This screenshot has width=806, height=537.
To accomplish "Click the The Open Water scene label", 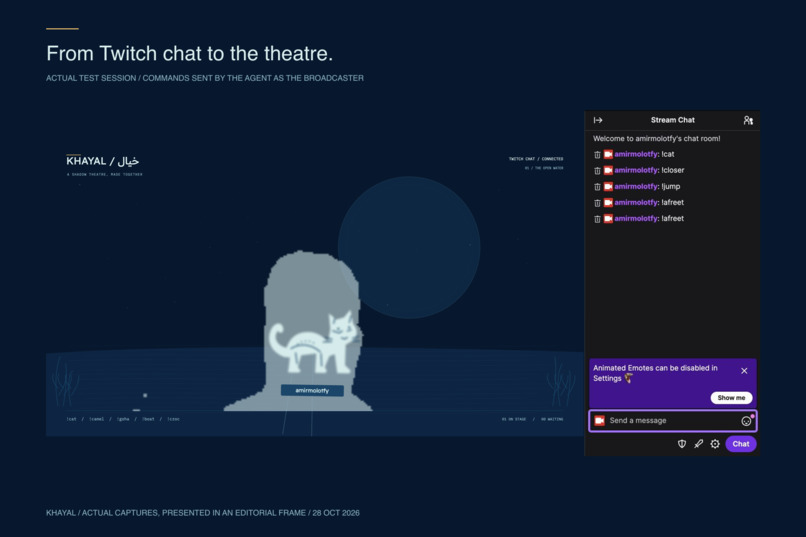I will (x=544, y=168).
